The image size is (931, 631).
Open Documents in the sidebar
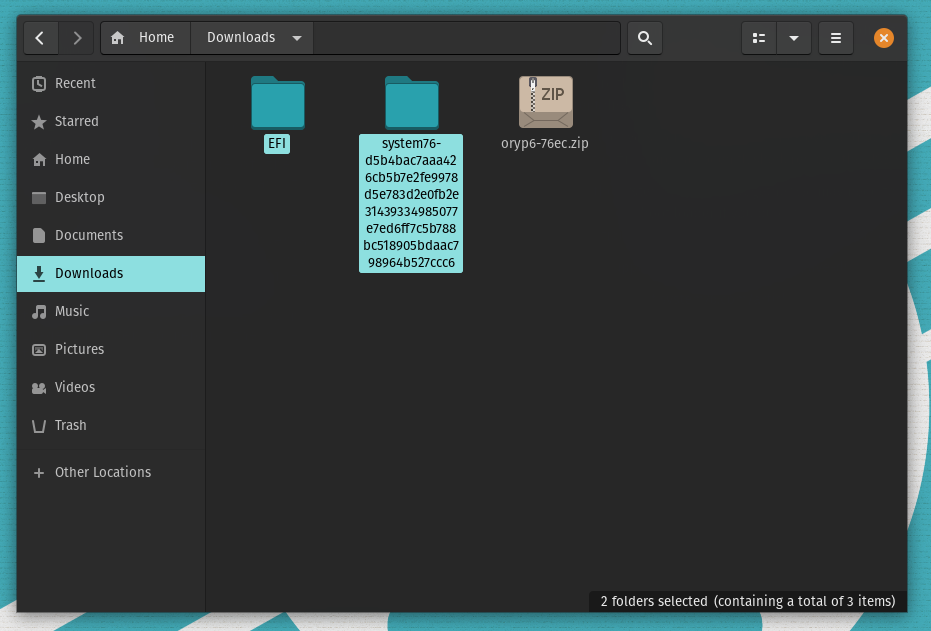(89, 235)
